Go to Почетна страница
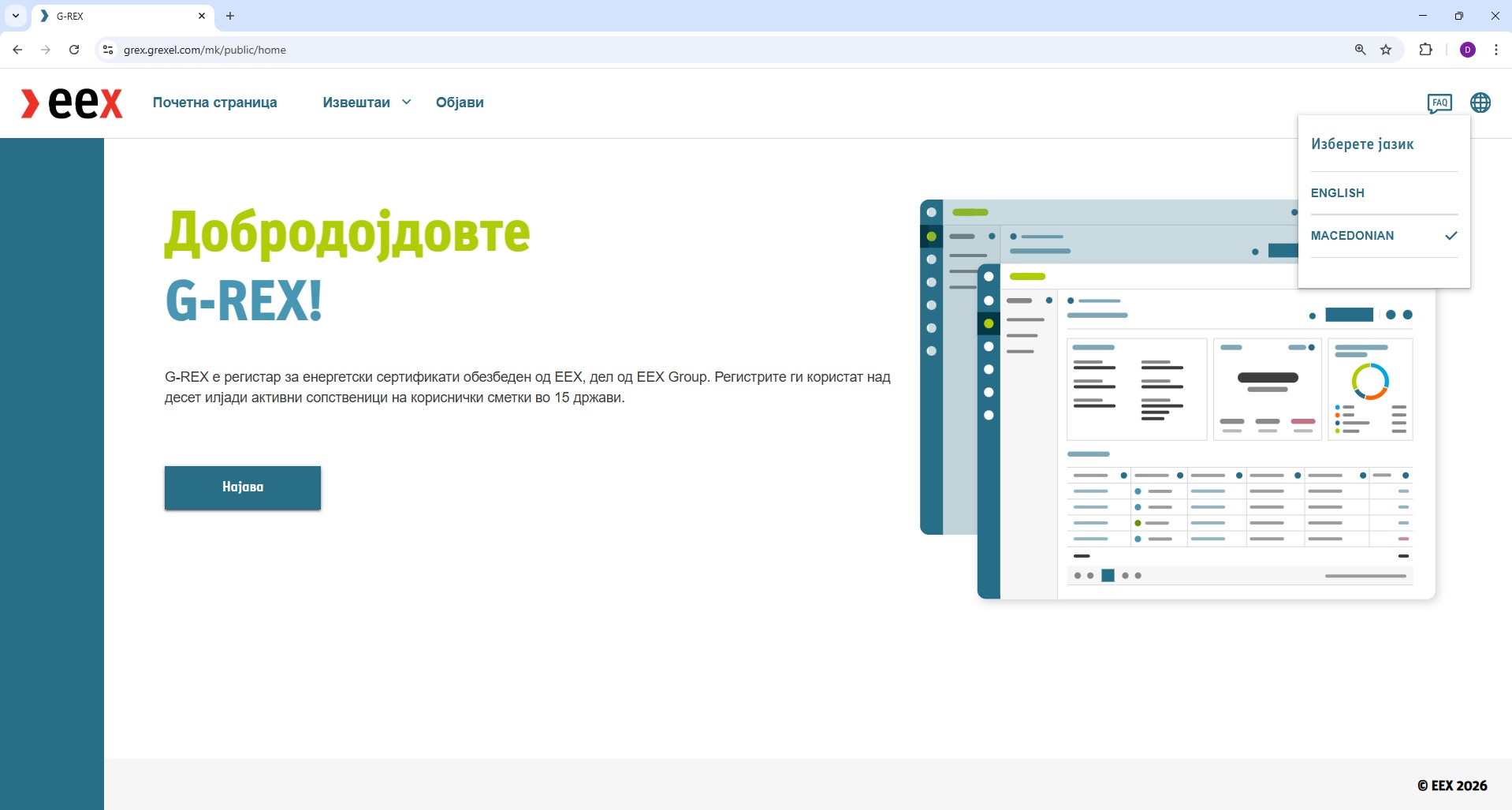This screenshot has width=1512, height=810. click(214, 103)
